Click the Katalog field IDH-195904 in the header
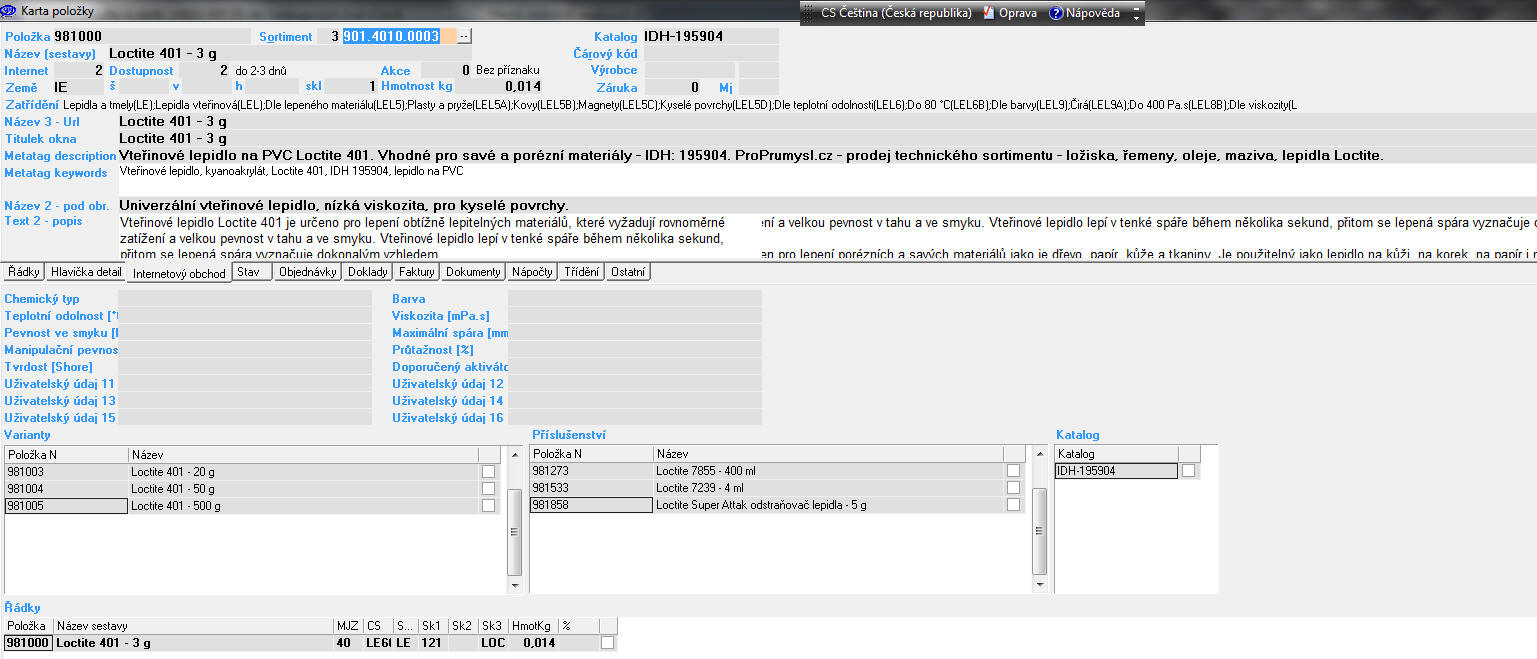 tap(710, 36)
